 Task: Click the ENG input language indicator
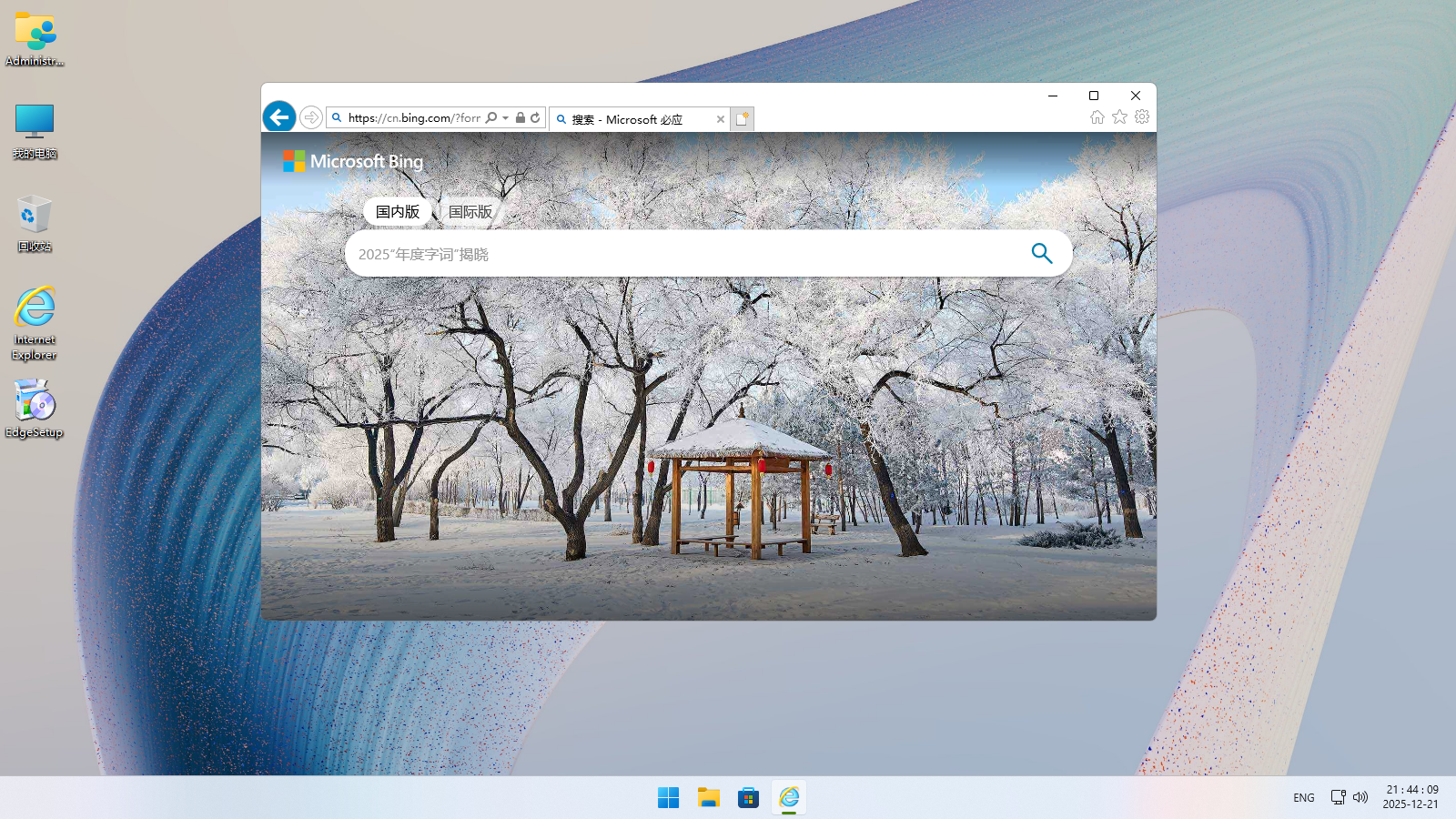(1303, 798)
